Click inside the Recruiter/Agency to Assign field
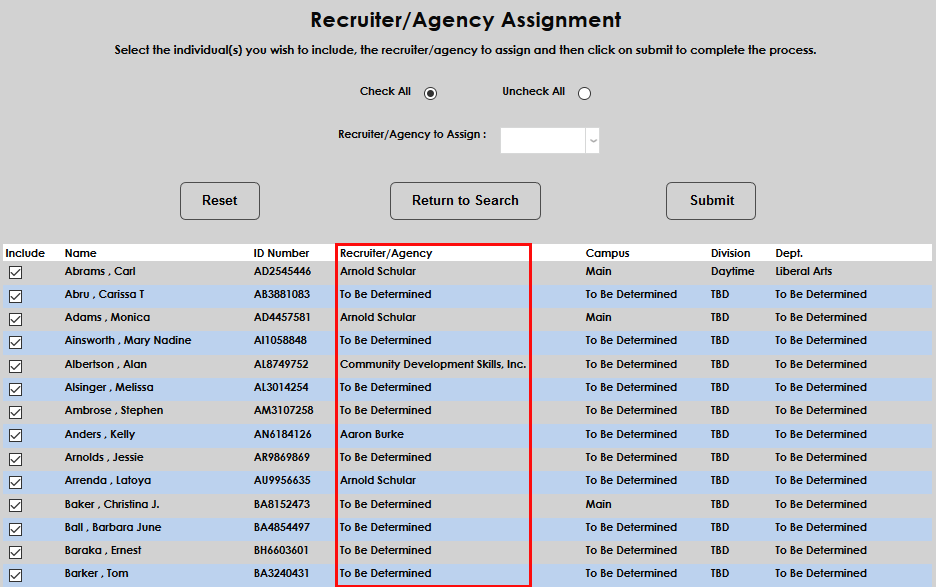This screenshot has height=587, width=936. (x=540, y=140)
